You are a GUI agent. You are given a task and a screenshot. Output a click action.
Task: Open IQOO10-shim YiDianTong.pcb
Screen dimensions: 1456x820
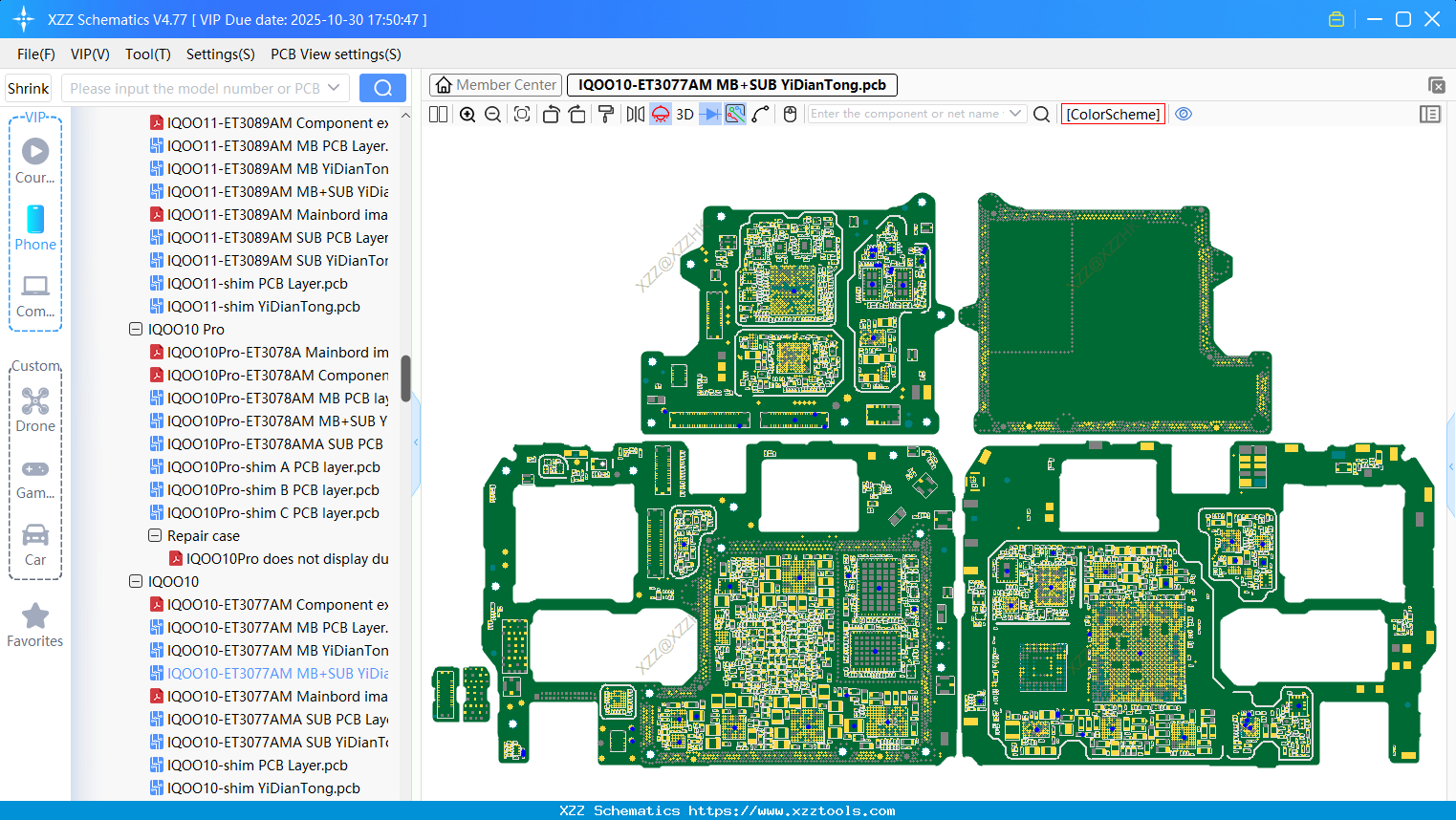255,788
